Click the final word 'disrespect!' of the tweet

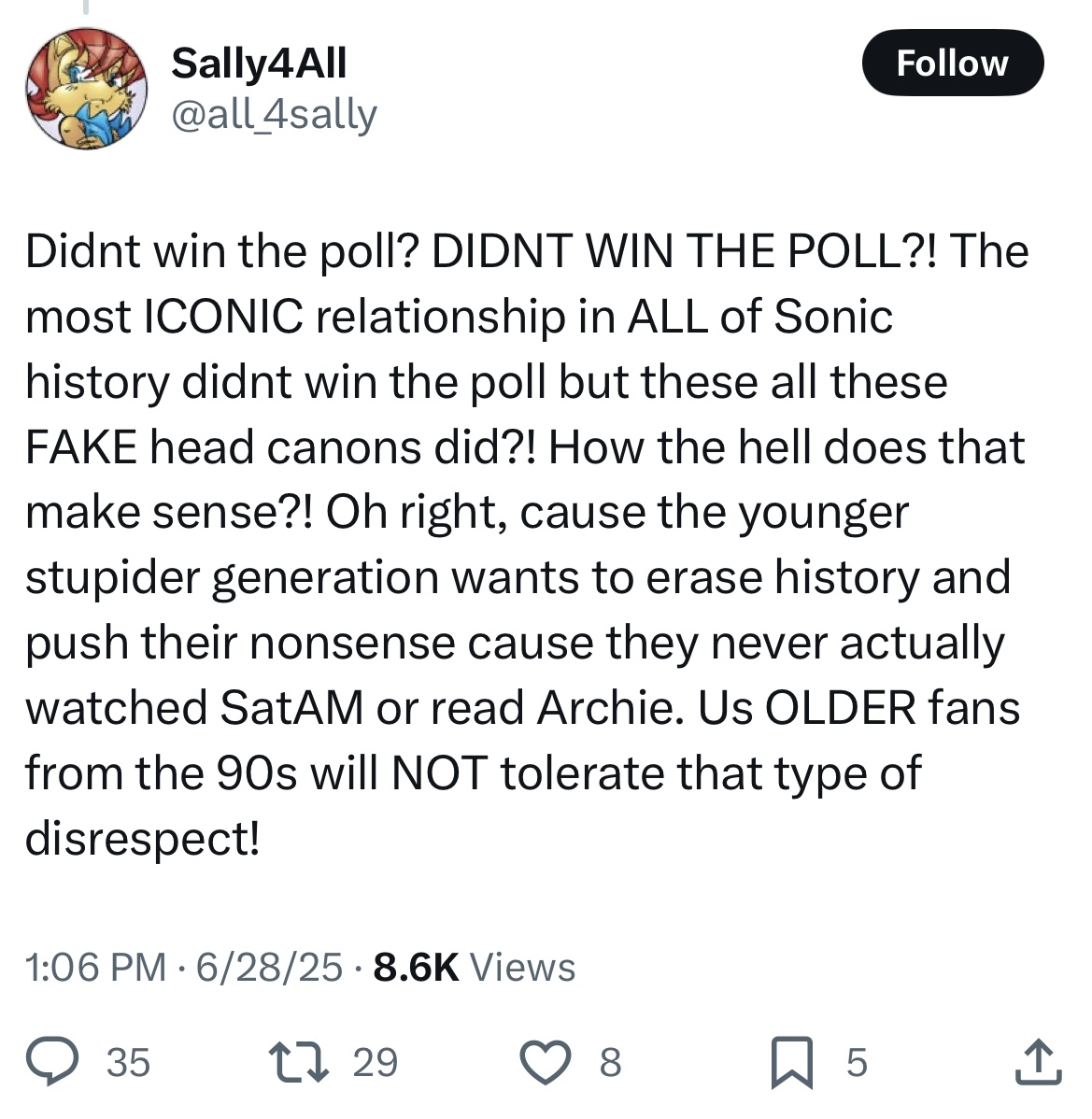(x=143, y=839)
